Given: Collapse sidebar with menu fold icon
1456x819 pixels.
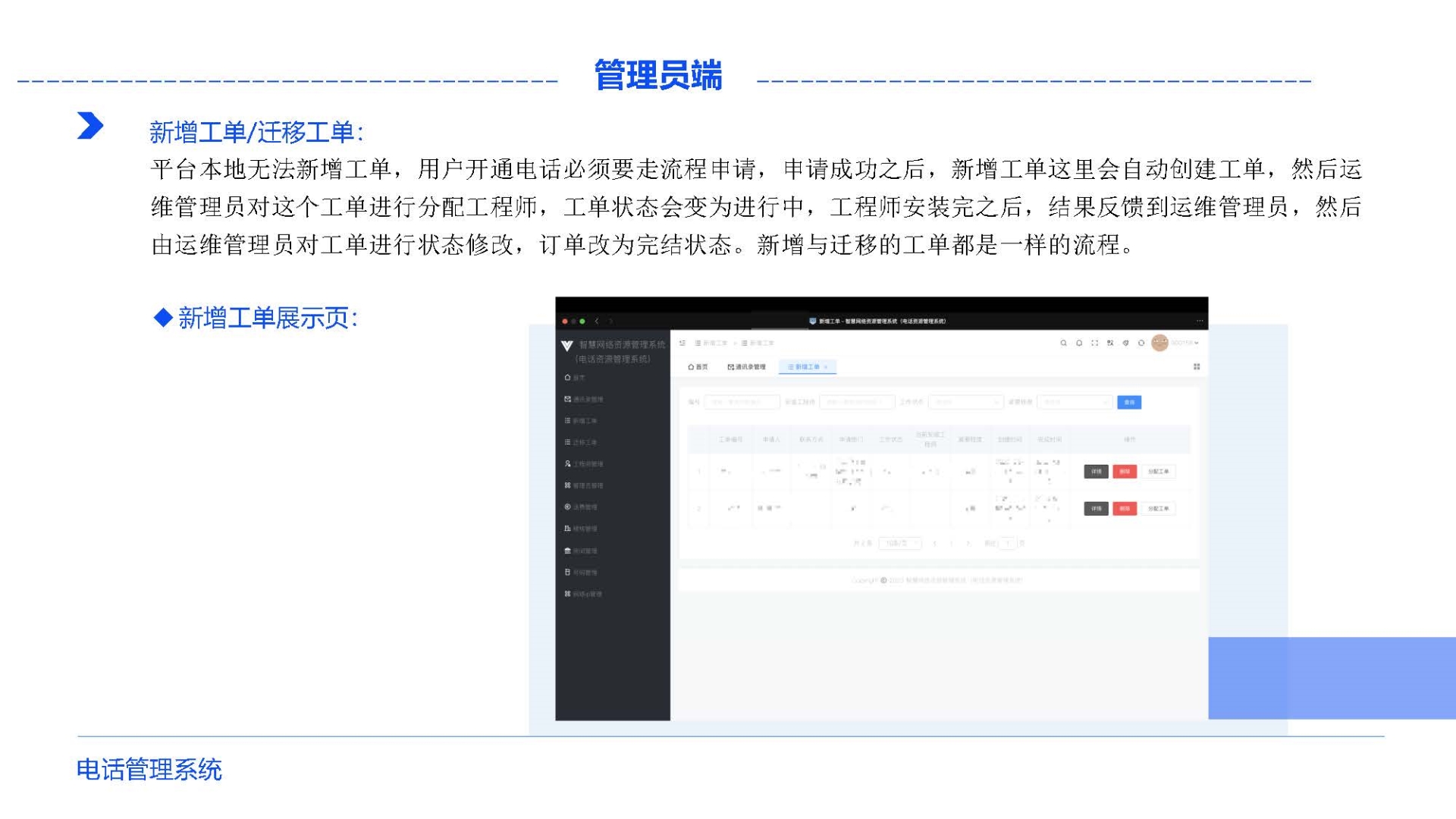Looking at the screenshot, I should click(x=682, y=344).
